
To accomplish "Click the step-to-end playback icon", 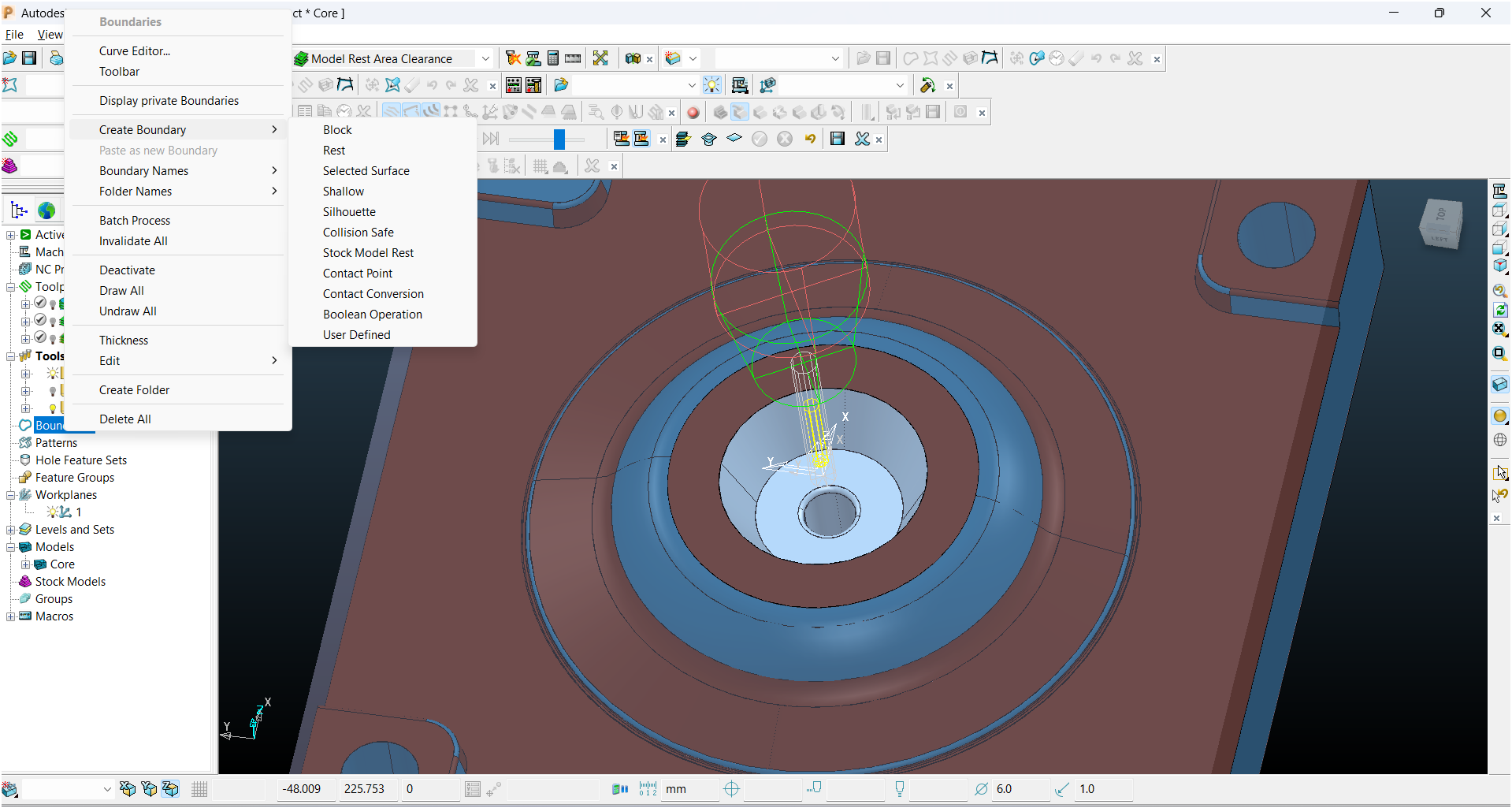I will 491,140.
